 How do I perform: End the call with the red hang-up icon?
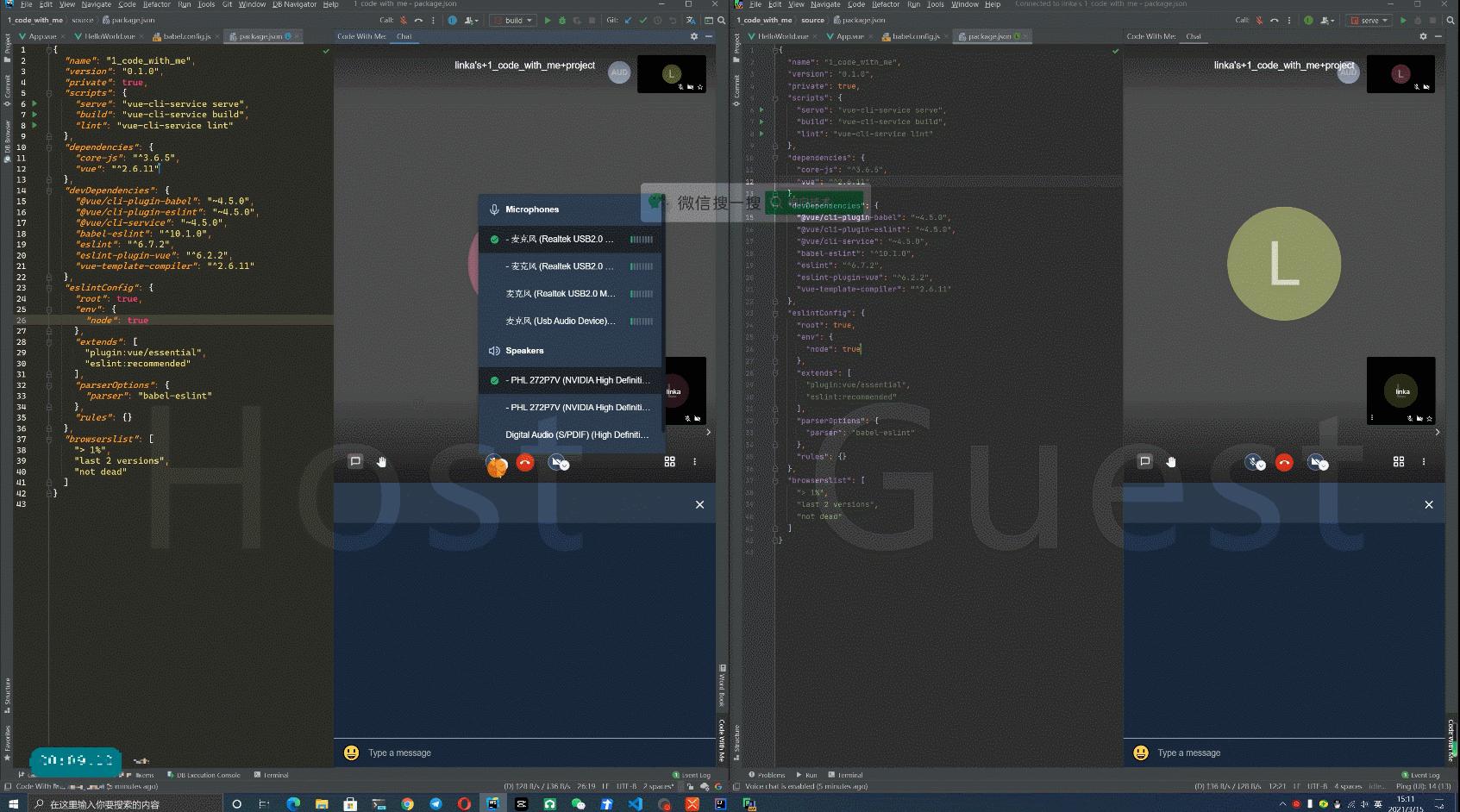[524, 463]
